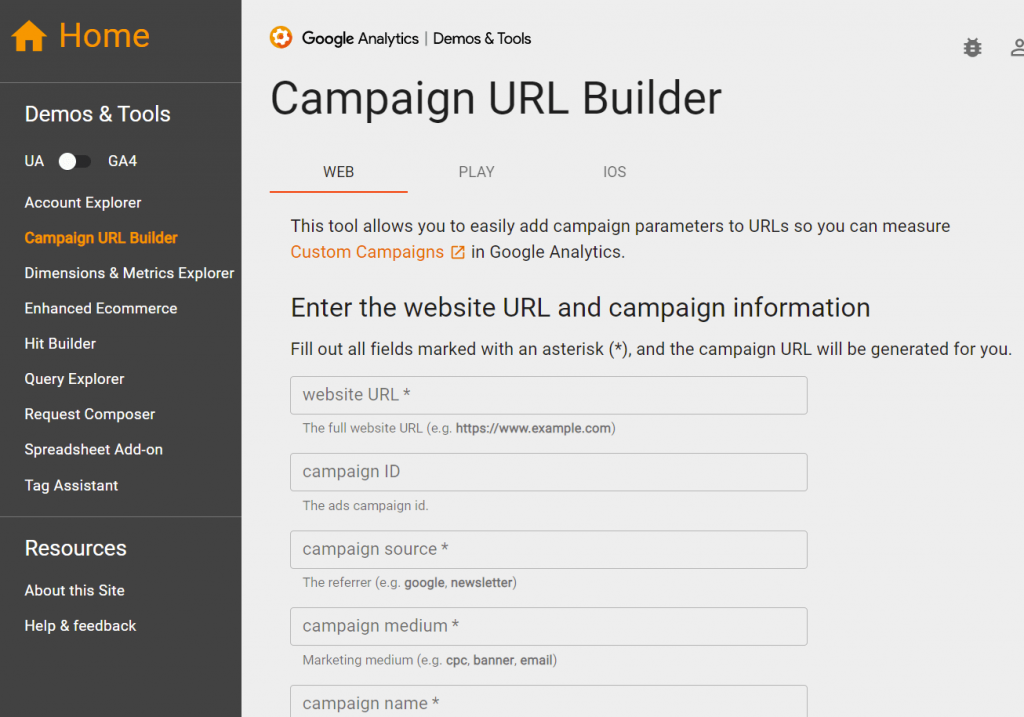This screenshot has height=717, width=1024.
Task: Open the Custom Campaigns link
Action: (x=367, y=252)
